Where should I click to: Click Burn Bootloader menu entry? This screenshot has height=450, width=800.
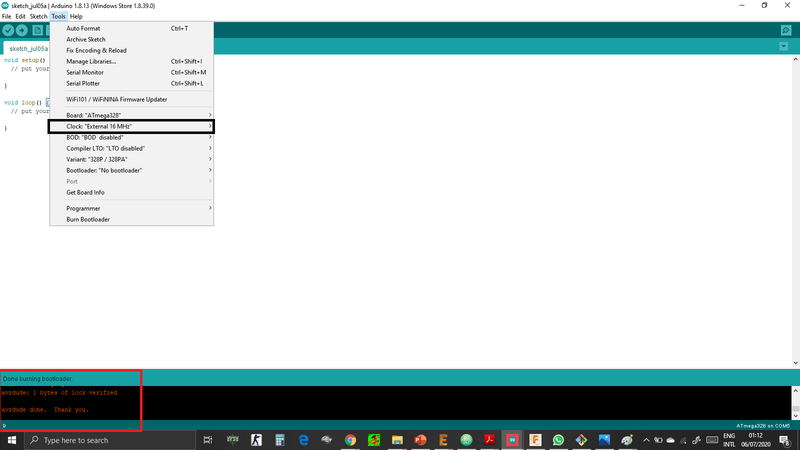pyautogui.click(x=132, y=219)
